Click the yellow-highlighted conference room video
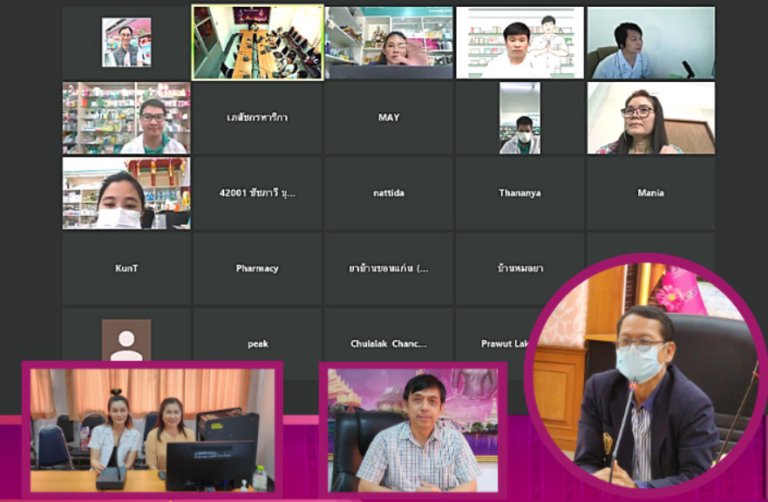Image resolution: width=768 pixels, height=502 pixels. [x=257, y=42]
